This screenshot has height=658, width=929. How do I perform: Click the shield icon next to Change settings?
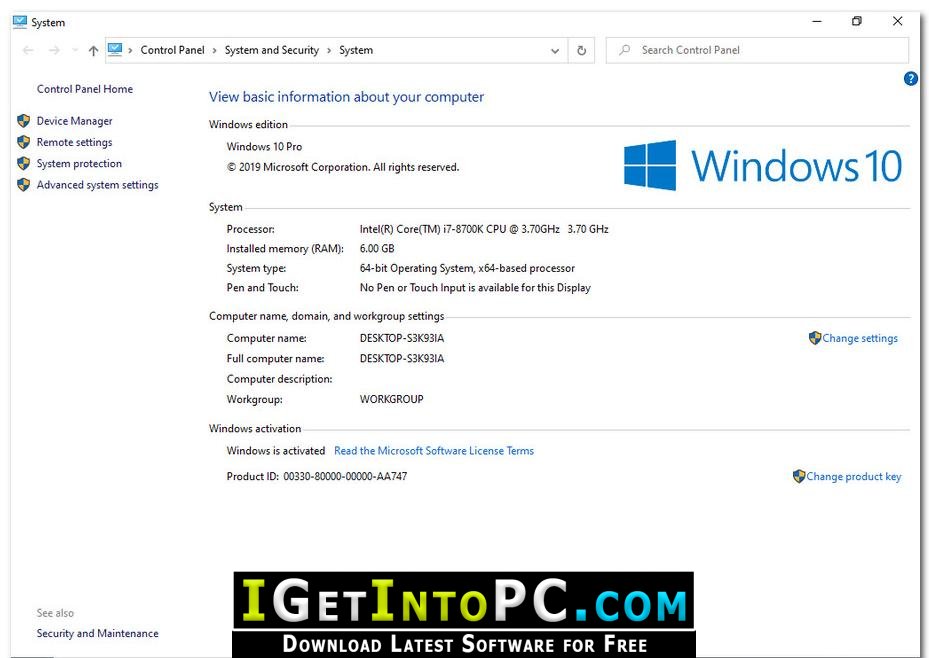pyautogui.click(x=815, y=338)
